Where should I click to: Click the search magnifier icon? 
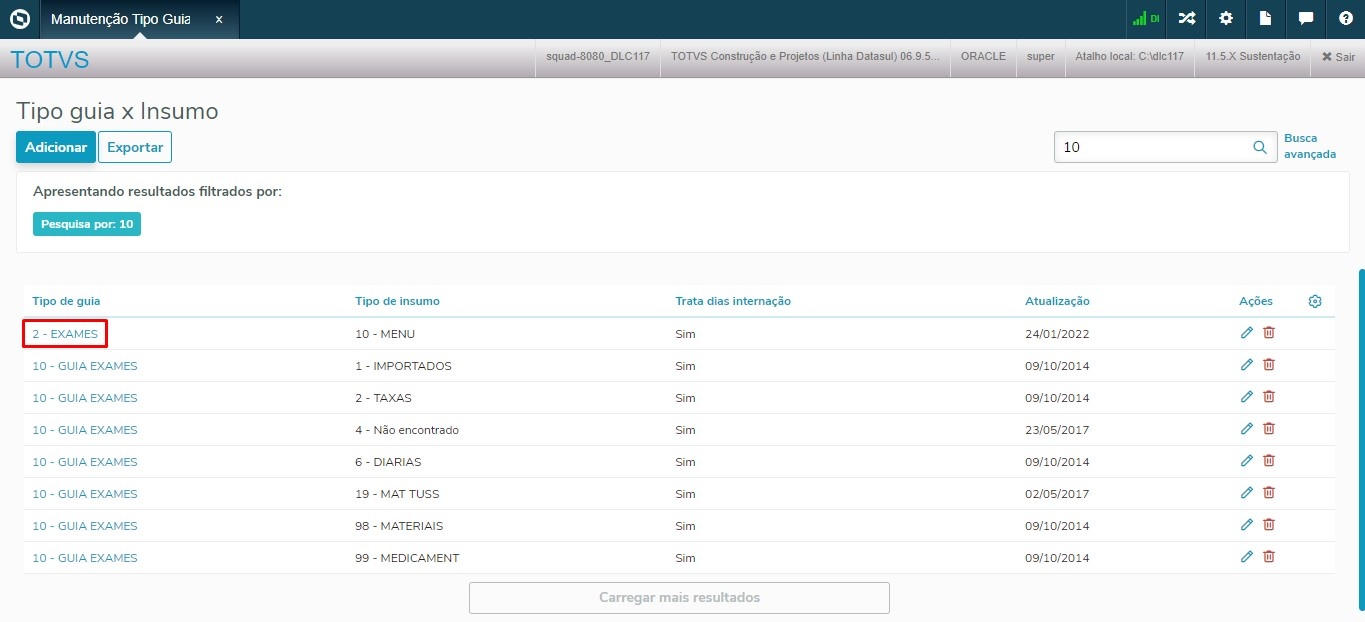coord(1260,147)
